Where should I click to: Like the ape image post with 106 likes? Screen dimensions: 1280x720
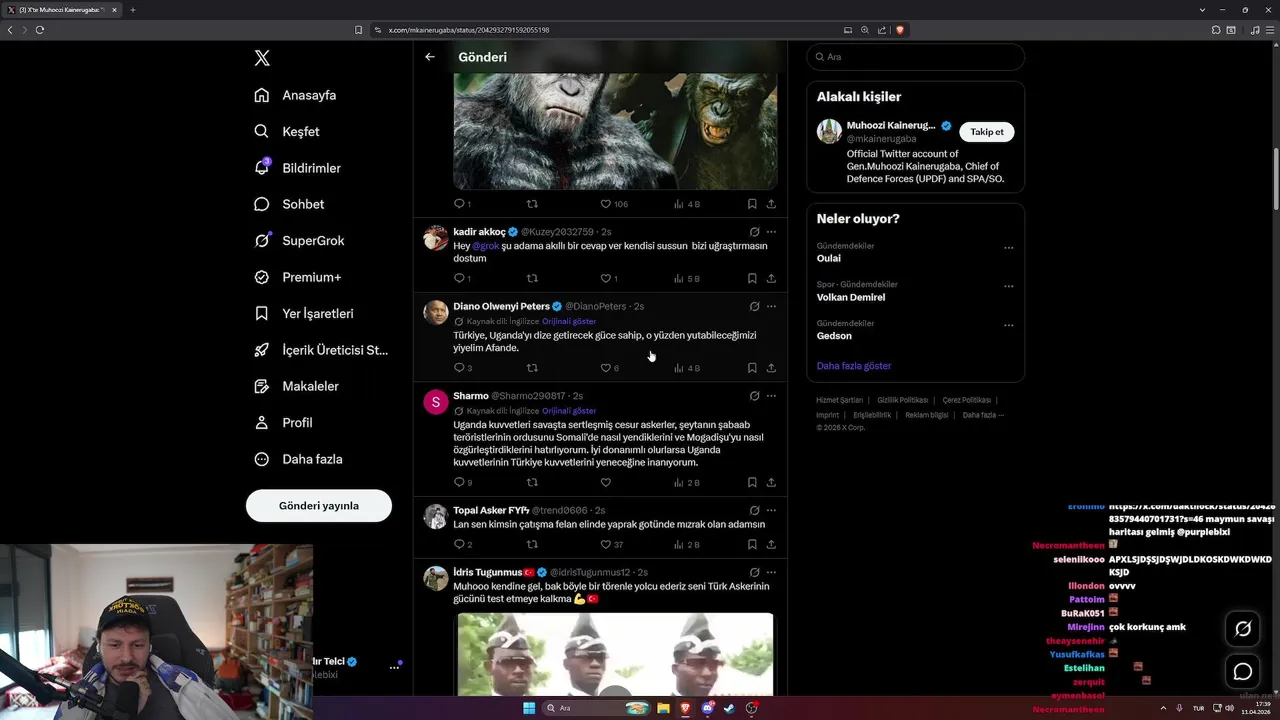click(x=605, y=204)
